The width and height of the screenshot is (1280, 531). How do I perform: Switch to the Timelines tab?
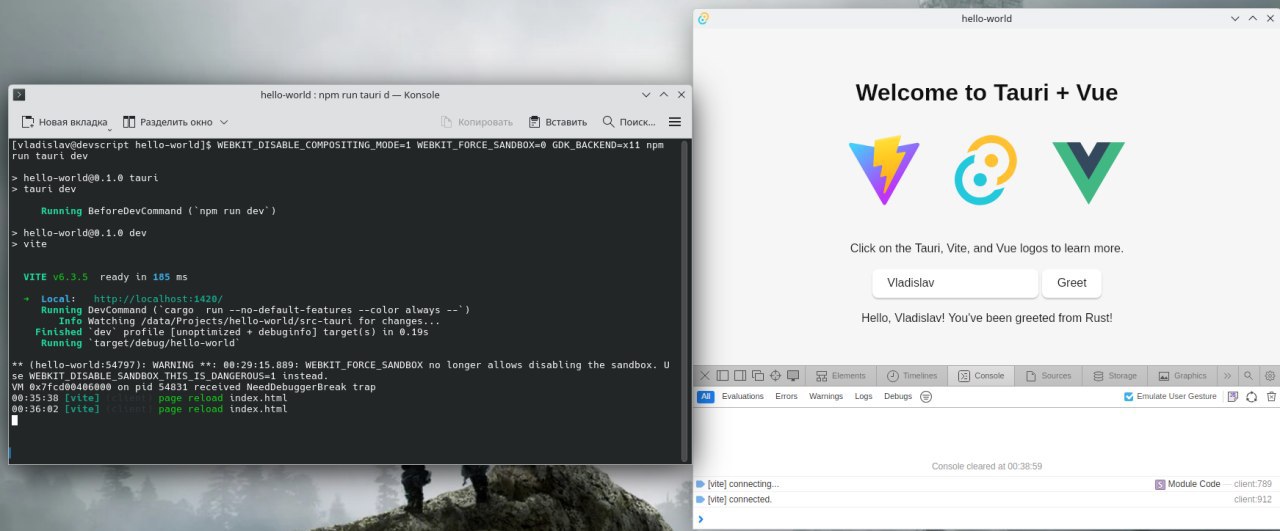[911, 376]
